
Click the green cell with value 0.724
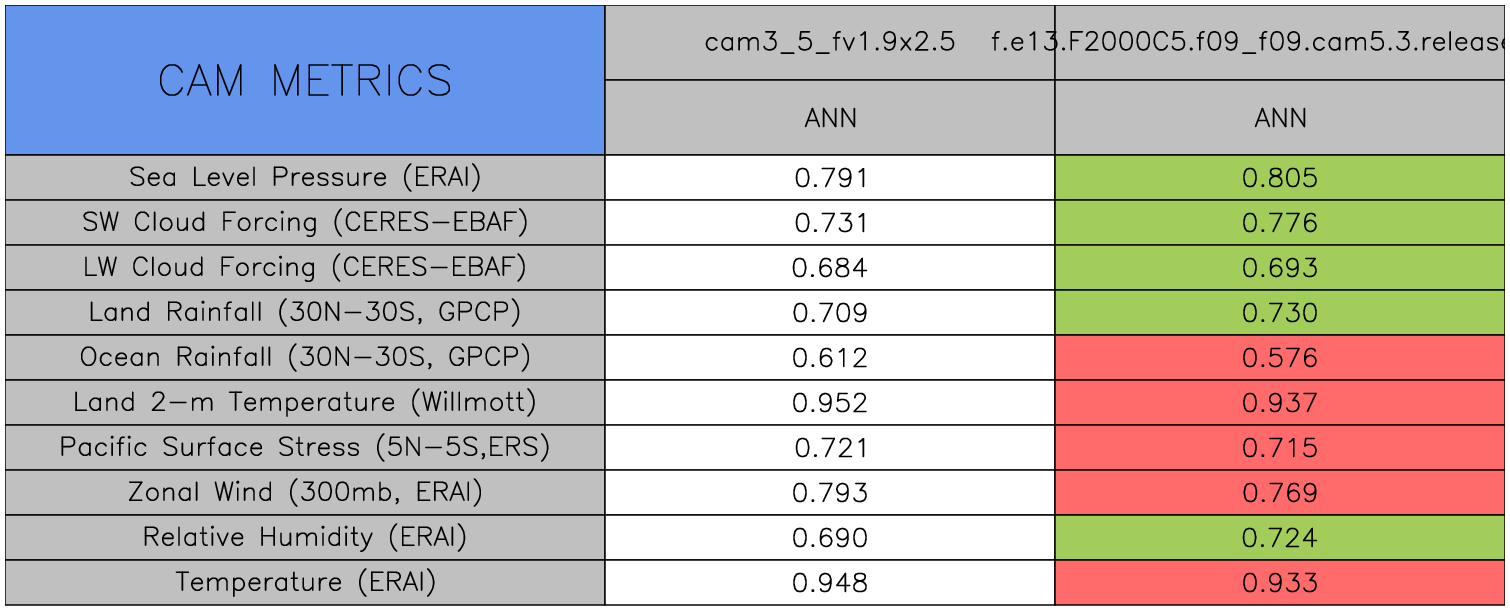1280,538
